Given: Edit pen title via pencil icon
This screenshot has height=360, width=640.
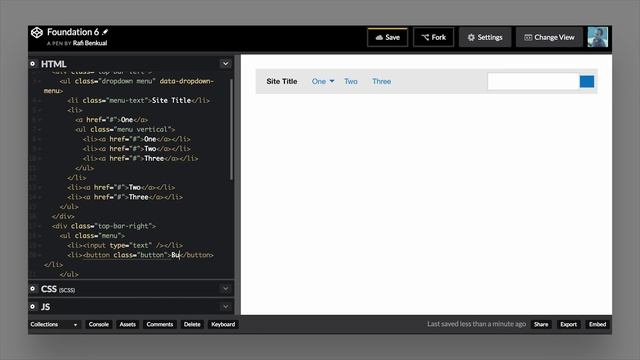Looking at the screenshot, I should pyautogui.click(x=105, y=32).
